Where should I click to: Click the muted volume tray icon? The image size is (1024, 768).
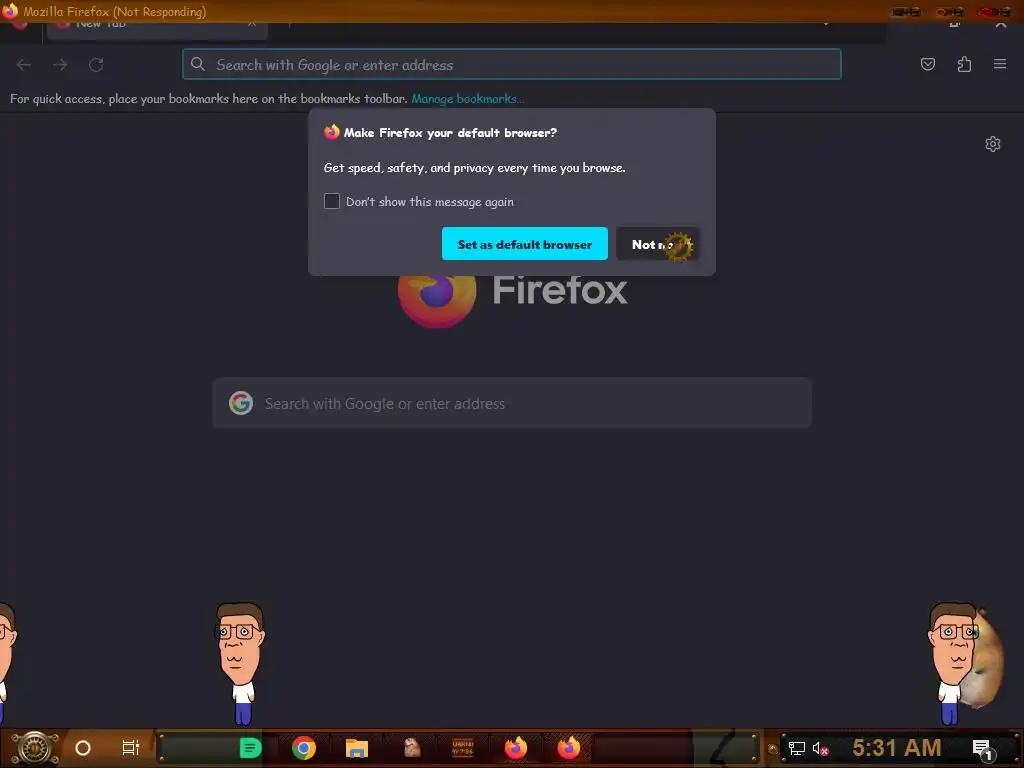(820, 748)
